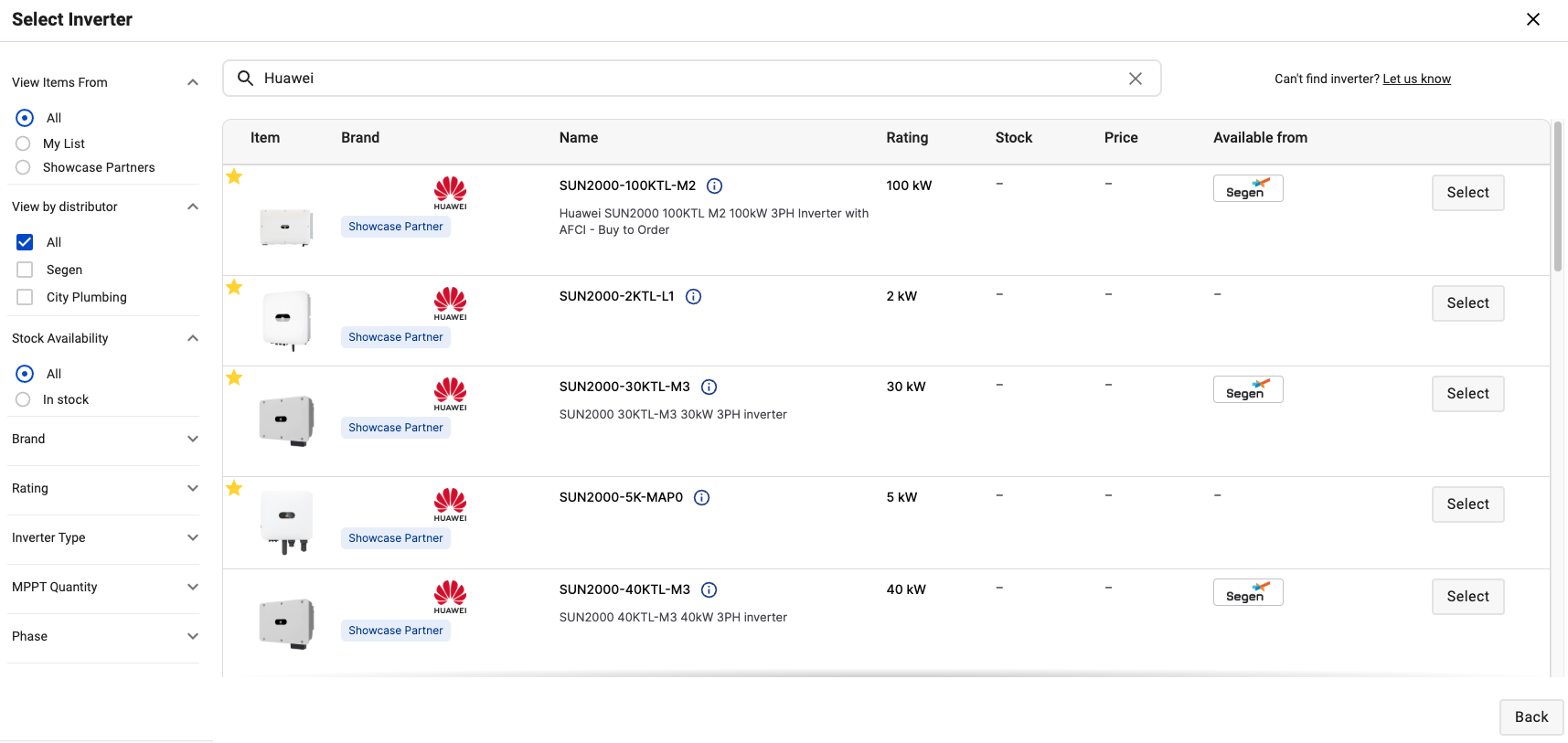1568x743 pixels.
Task: Select the SUN2000-2KTL-L1 inverter
Action: [x=1468, y=303]
